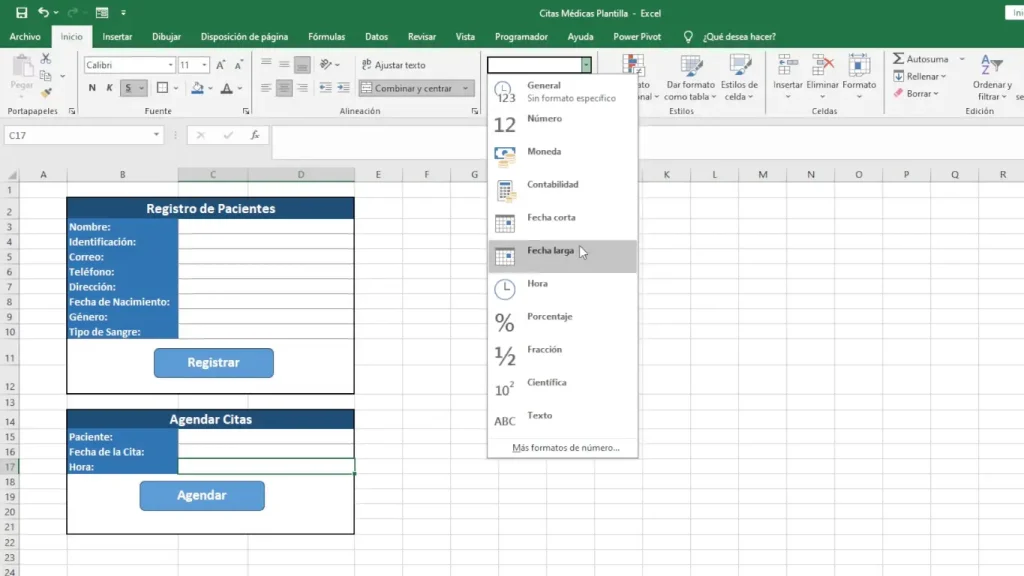Select the Nombre entry cell
The image size is (1024, 576).
click(266, 227)
